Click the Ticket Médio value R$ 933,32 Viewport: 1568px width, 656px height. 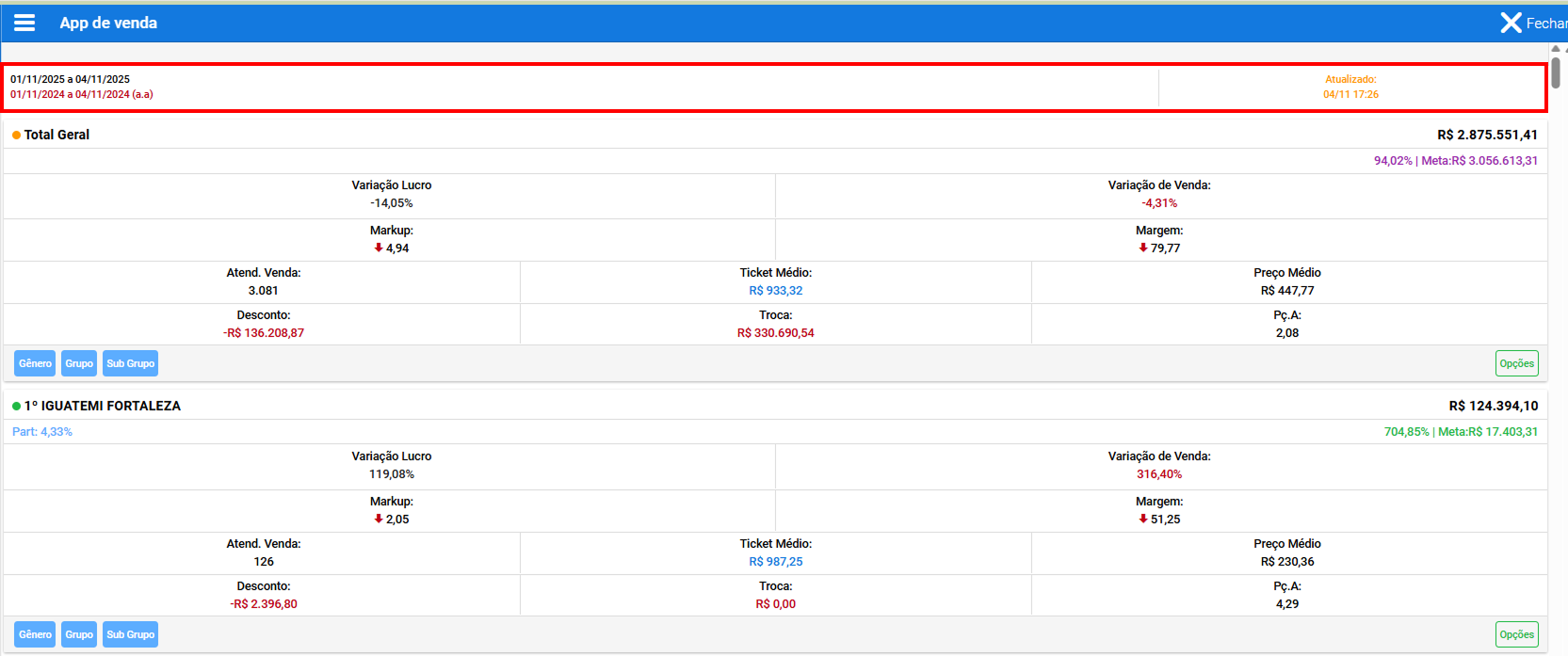pos(775,291)
